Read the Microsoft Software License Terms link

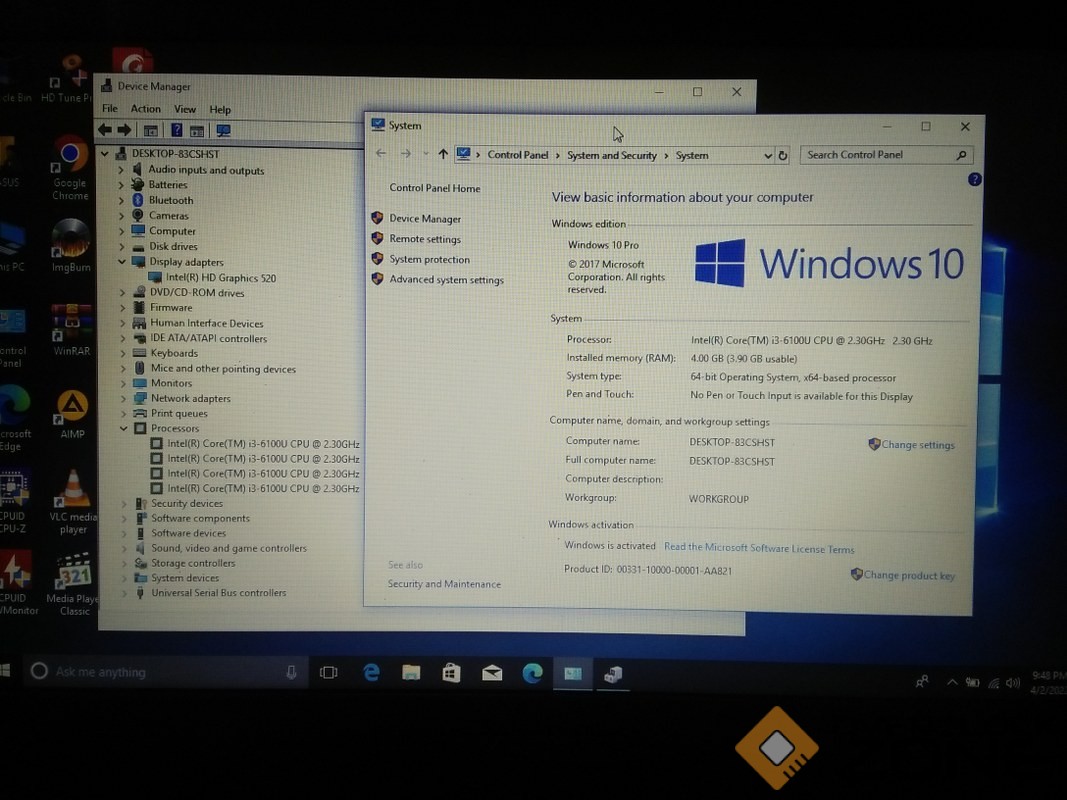coord(759,548)
